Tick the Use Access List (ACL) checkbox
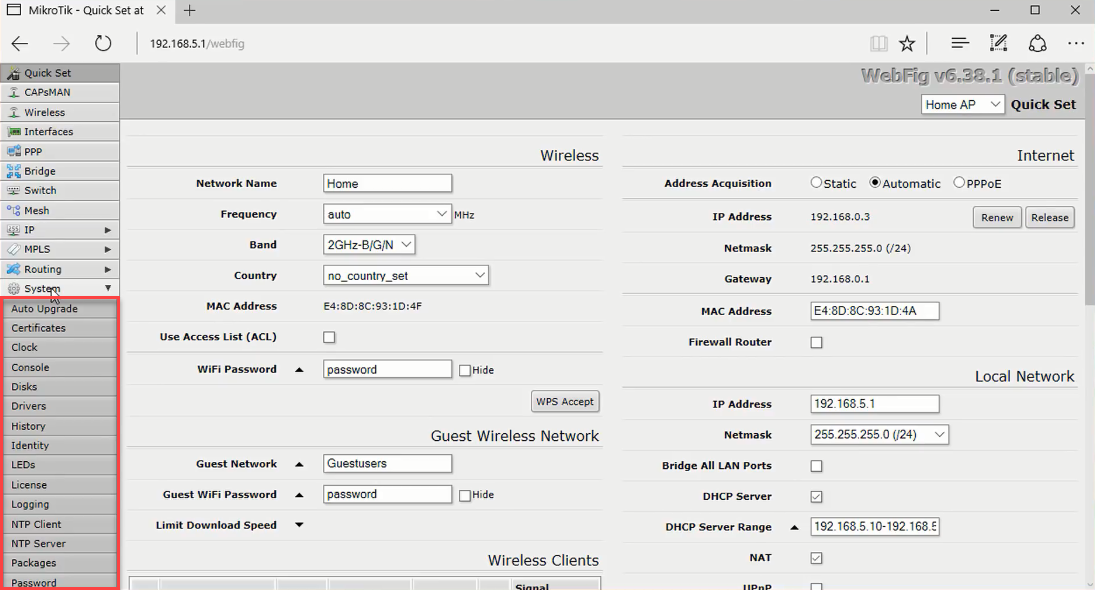 tap(329, 337)
